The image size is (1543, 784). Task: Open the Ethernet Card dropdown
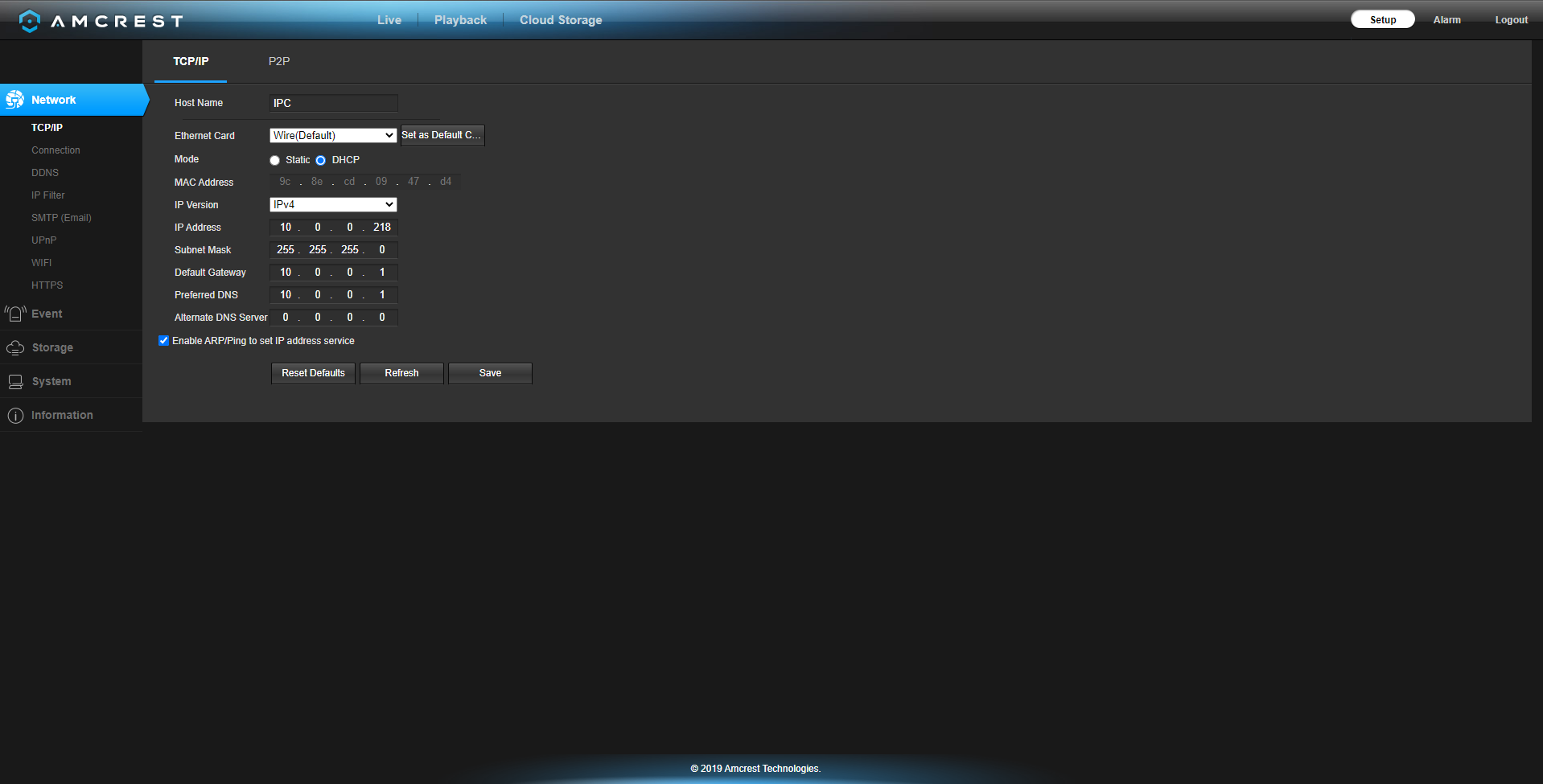coord(333,135)
